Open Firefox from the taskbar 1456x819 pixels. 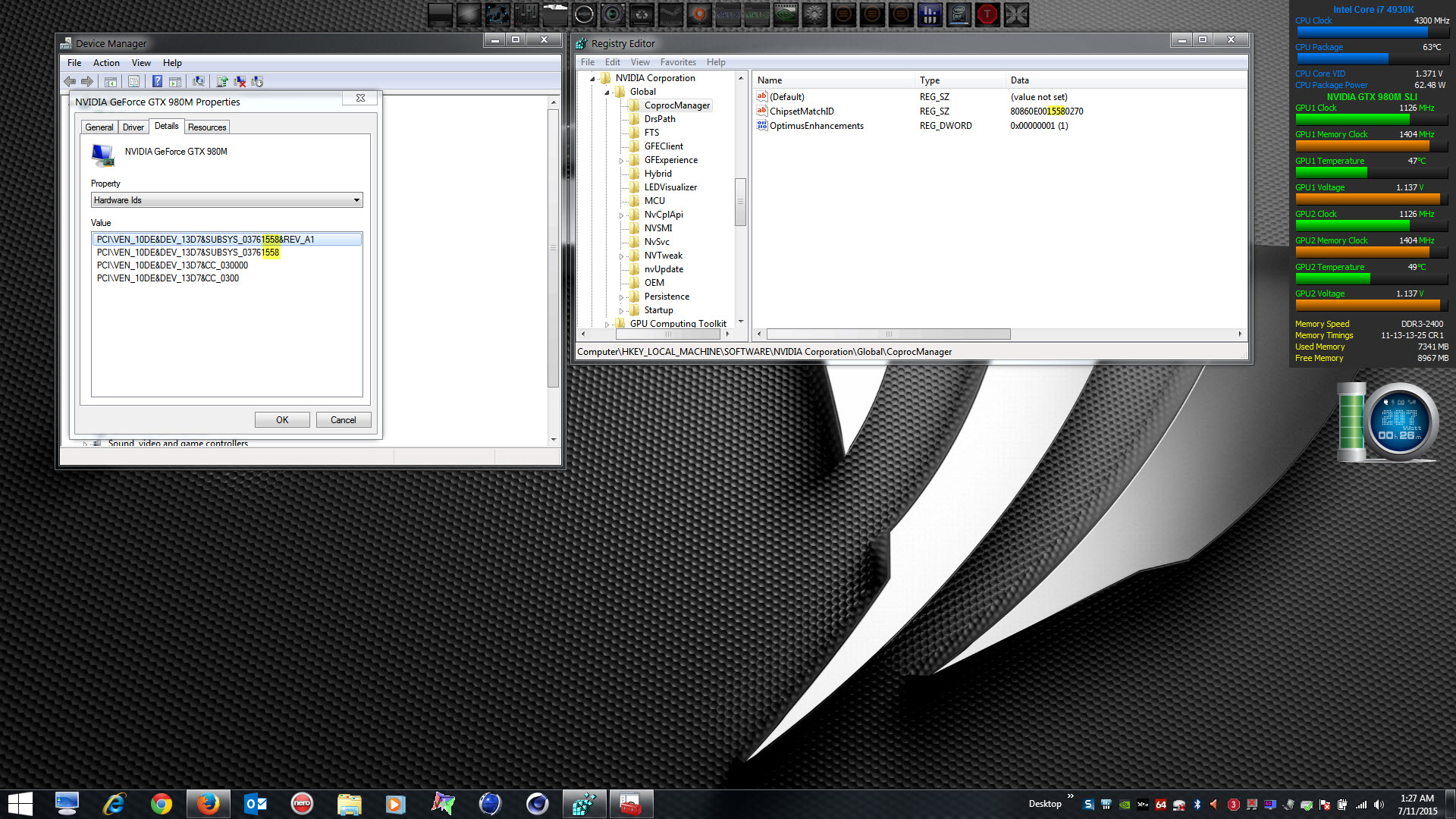(x=208, y=804)
